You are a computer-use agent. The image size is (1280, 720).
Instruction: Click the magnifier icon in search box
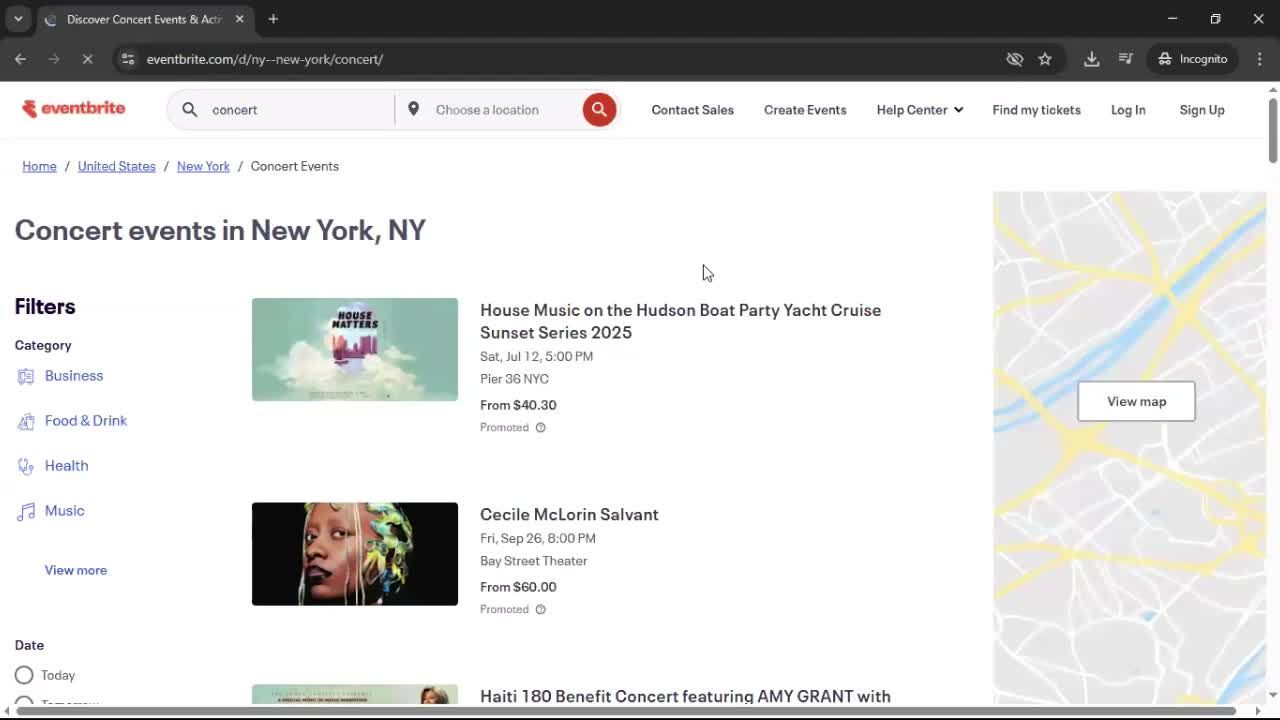click(189, 110)
